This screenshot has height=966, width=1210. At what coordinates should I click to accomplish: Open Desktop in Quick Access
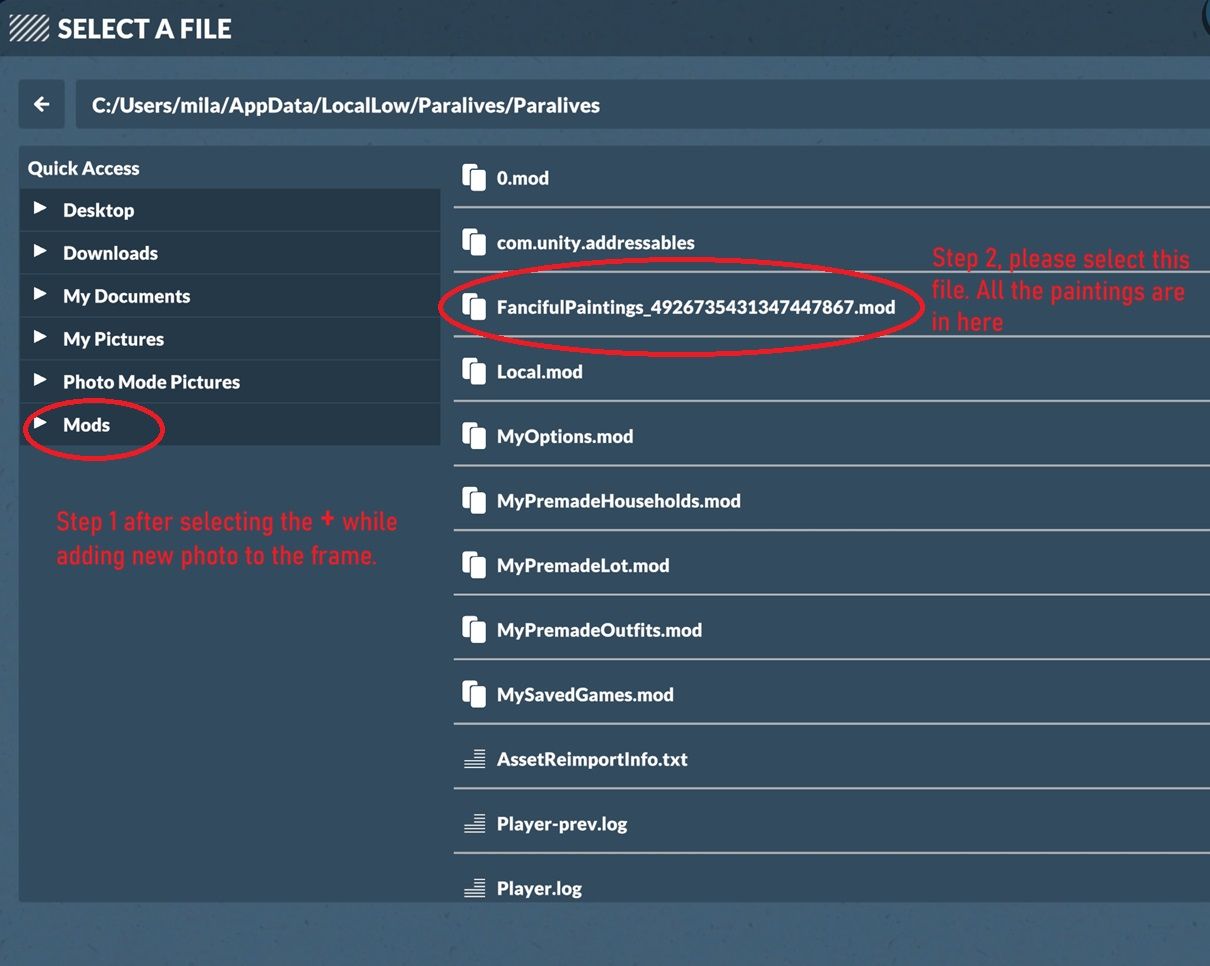[230, 210]
